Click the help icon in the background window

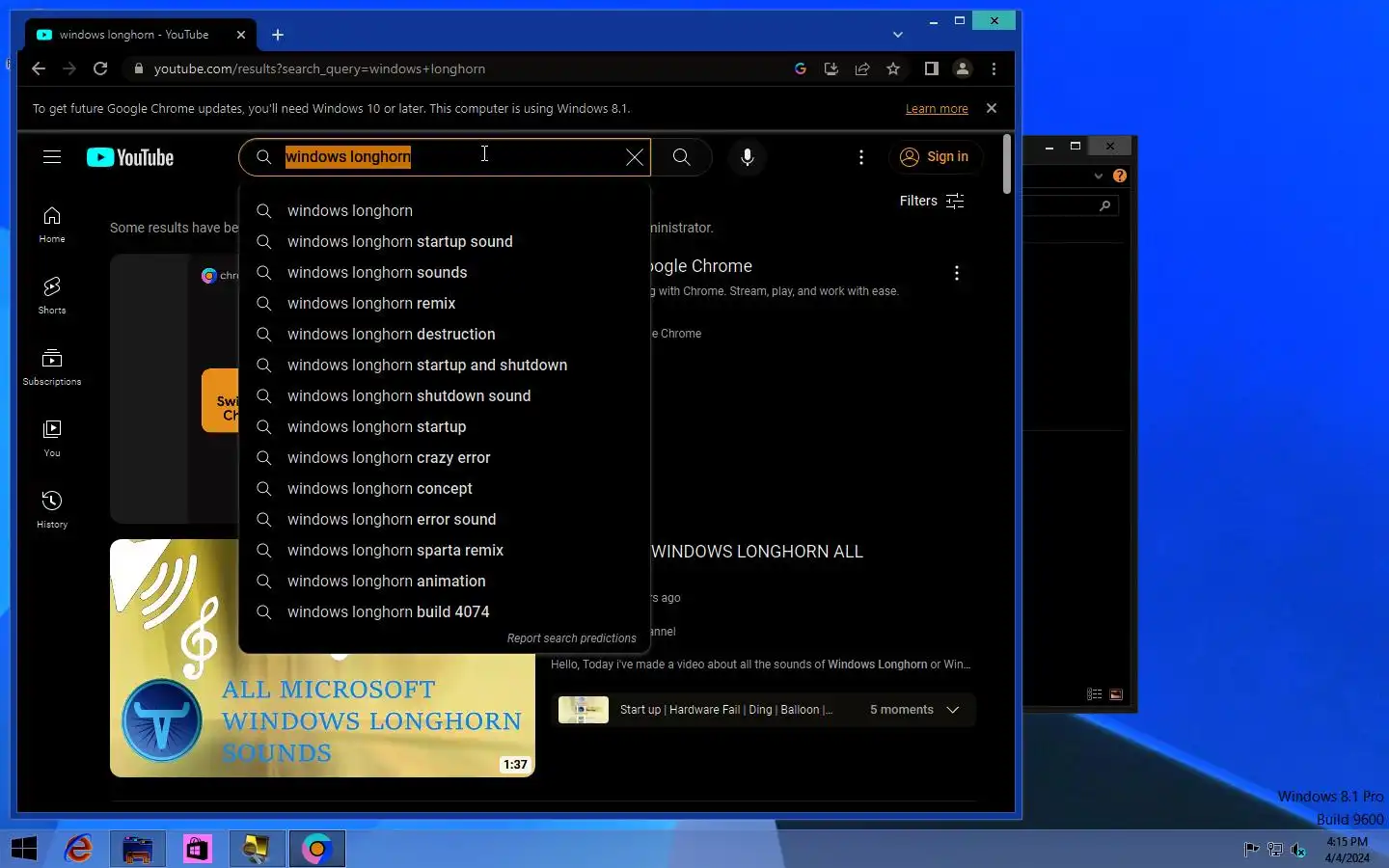(1119, 176)
